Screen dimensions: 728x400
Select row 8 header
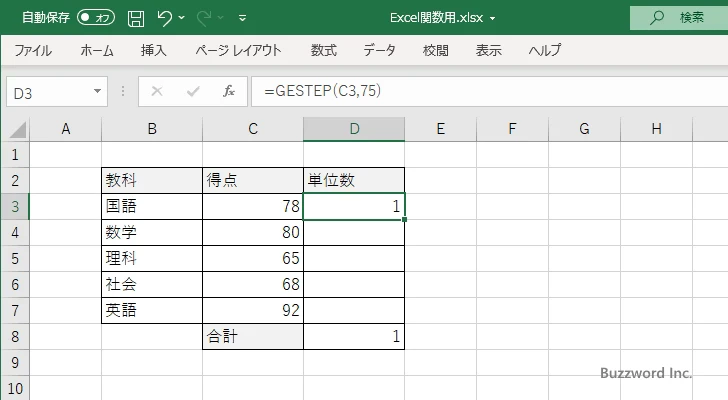click(15, 336)
